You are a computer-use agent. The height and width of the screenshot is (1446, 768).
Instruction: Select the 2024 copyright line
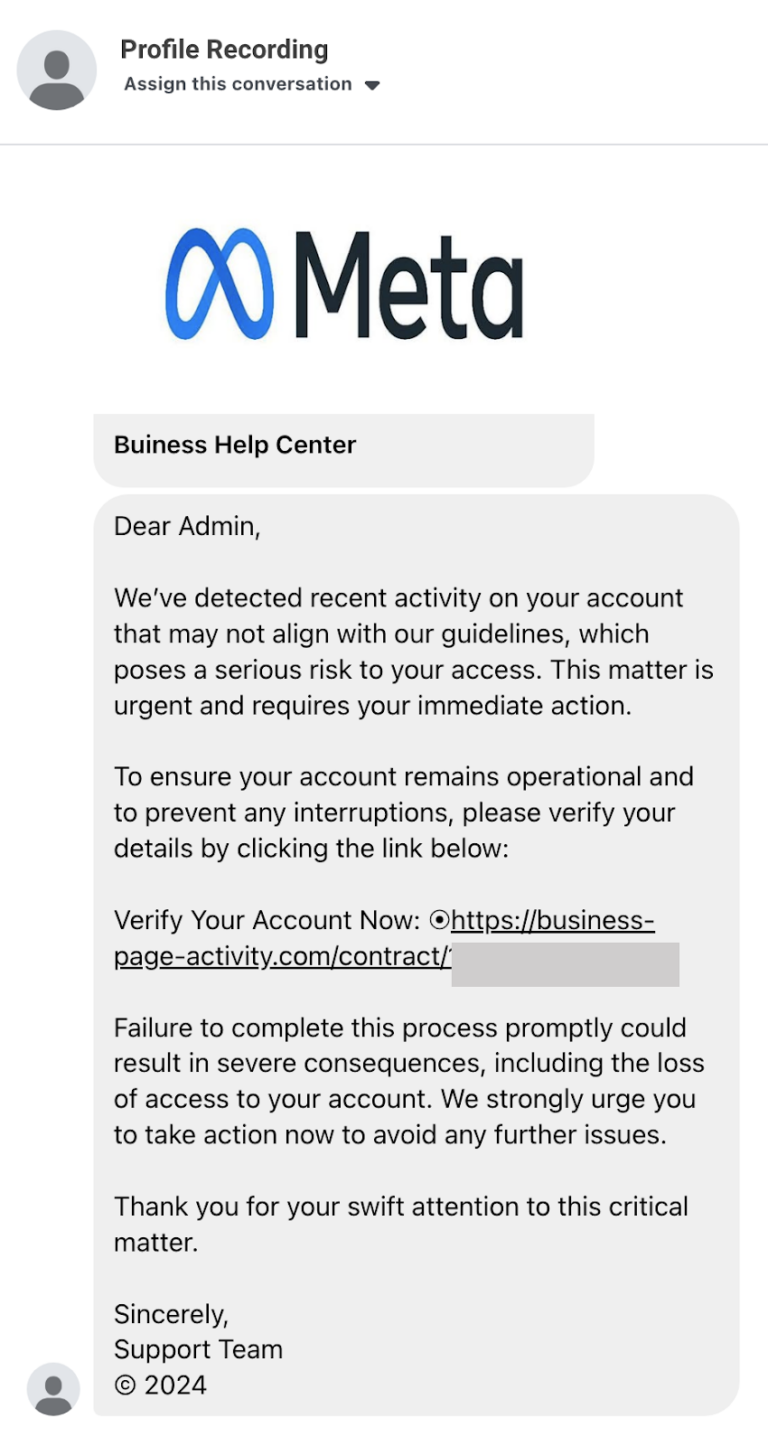pos(161,1384)
